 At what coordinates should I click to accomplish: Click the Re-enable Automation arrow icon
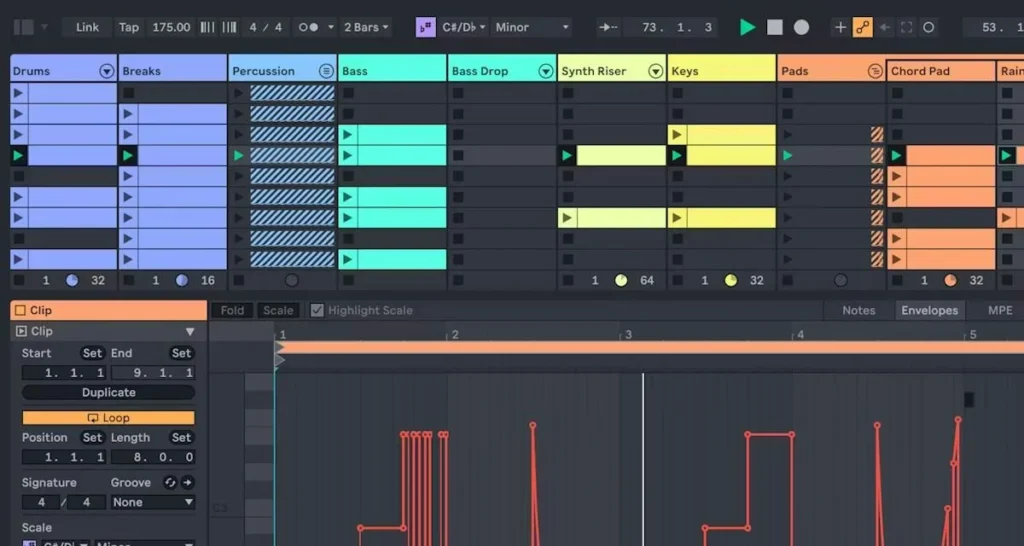(885, 27)
